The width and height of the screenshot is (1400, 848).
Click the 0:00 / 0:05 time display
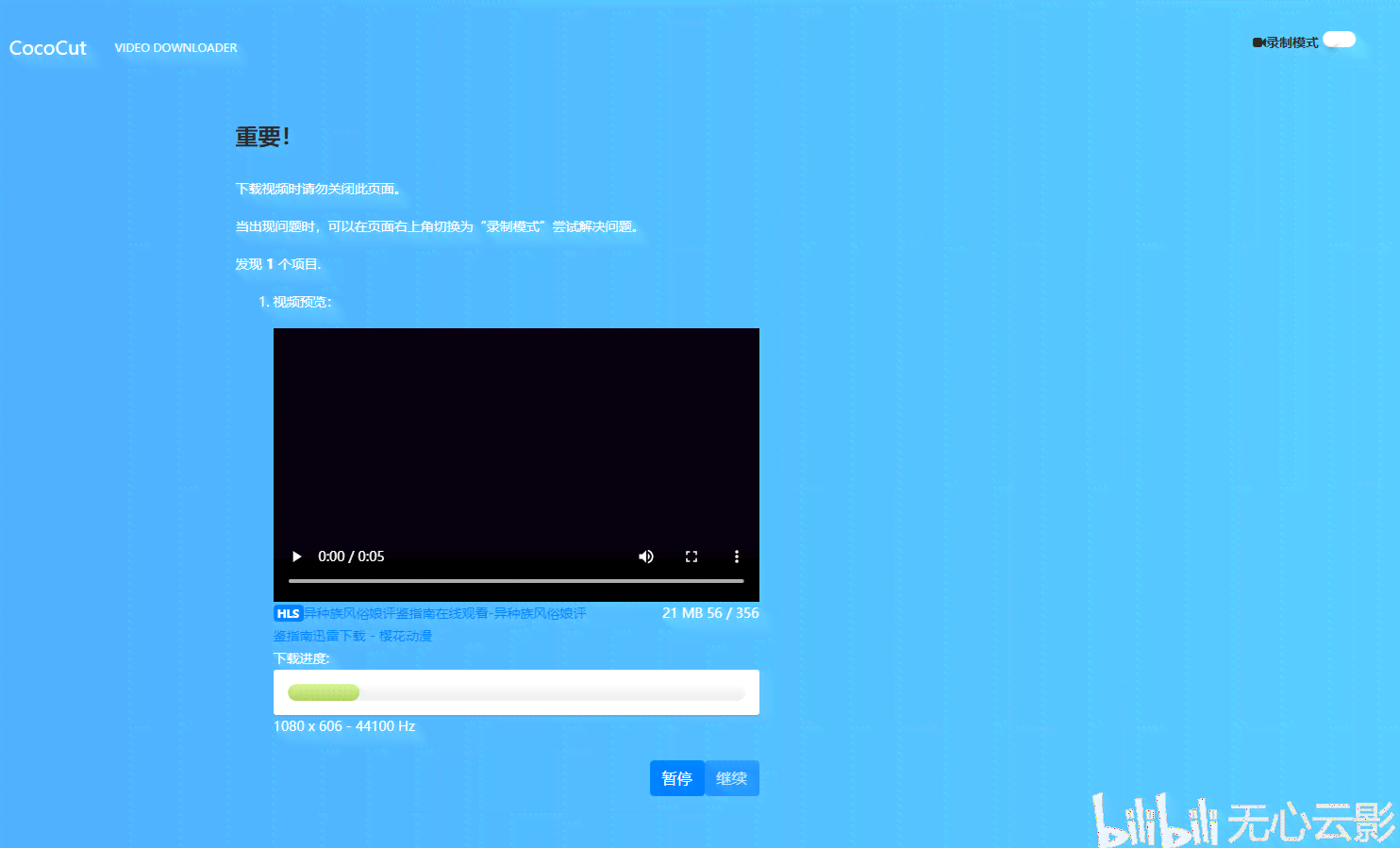point(351,557)
